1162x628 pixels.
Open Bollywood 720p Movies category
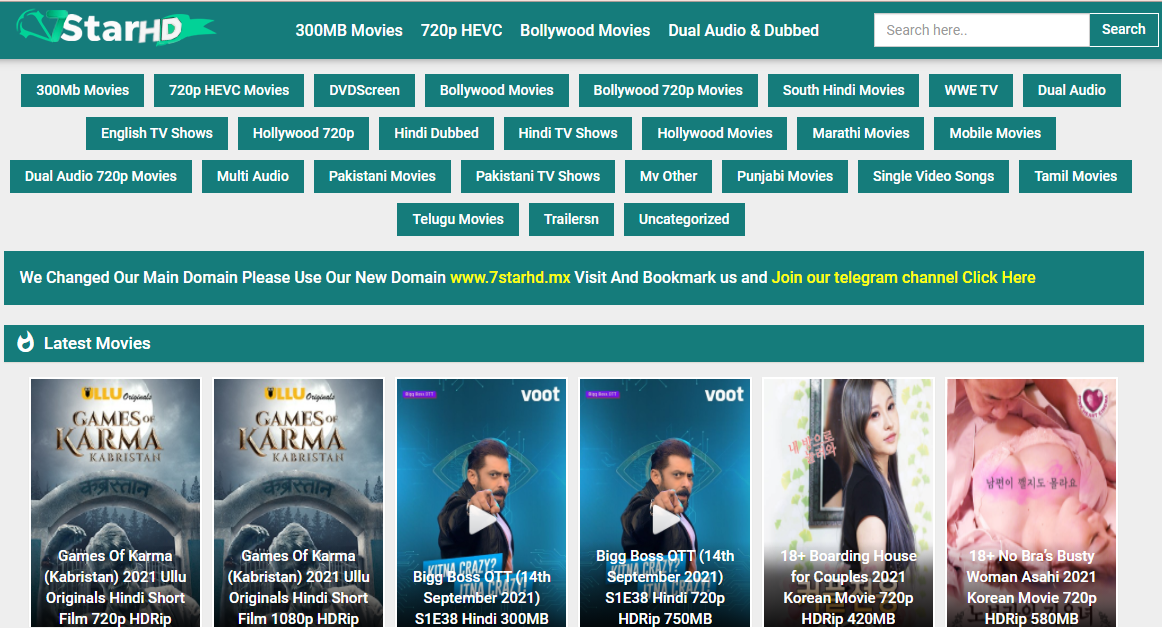(668, 90)
